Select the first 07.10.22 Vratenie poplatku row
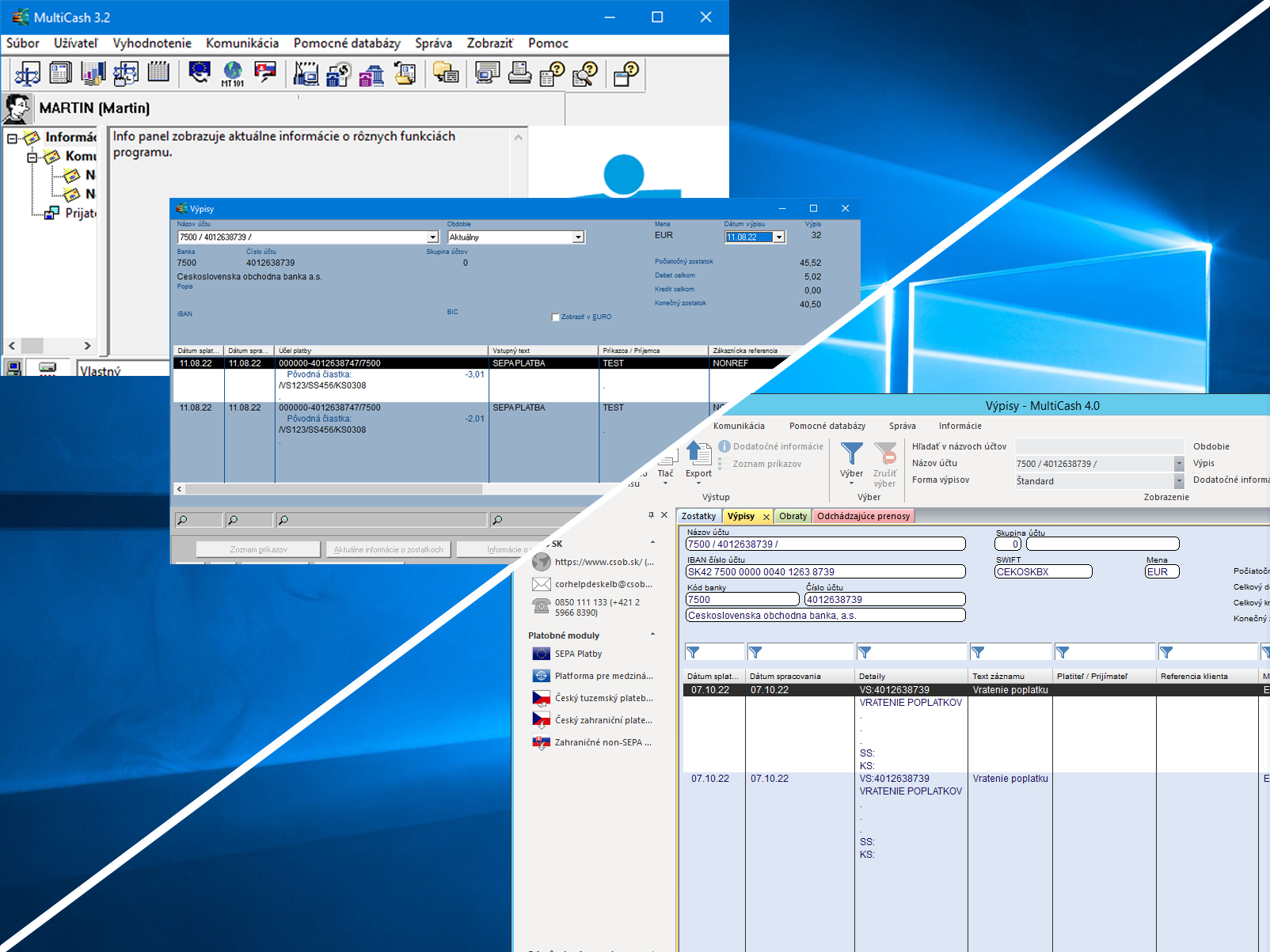 (976, 690)
